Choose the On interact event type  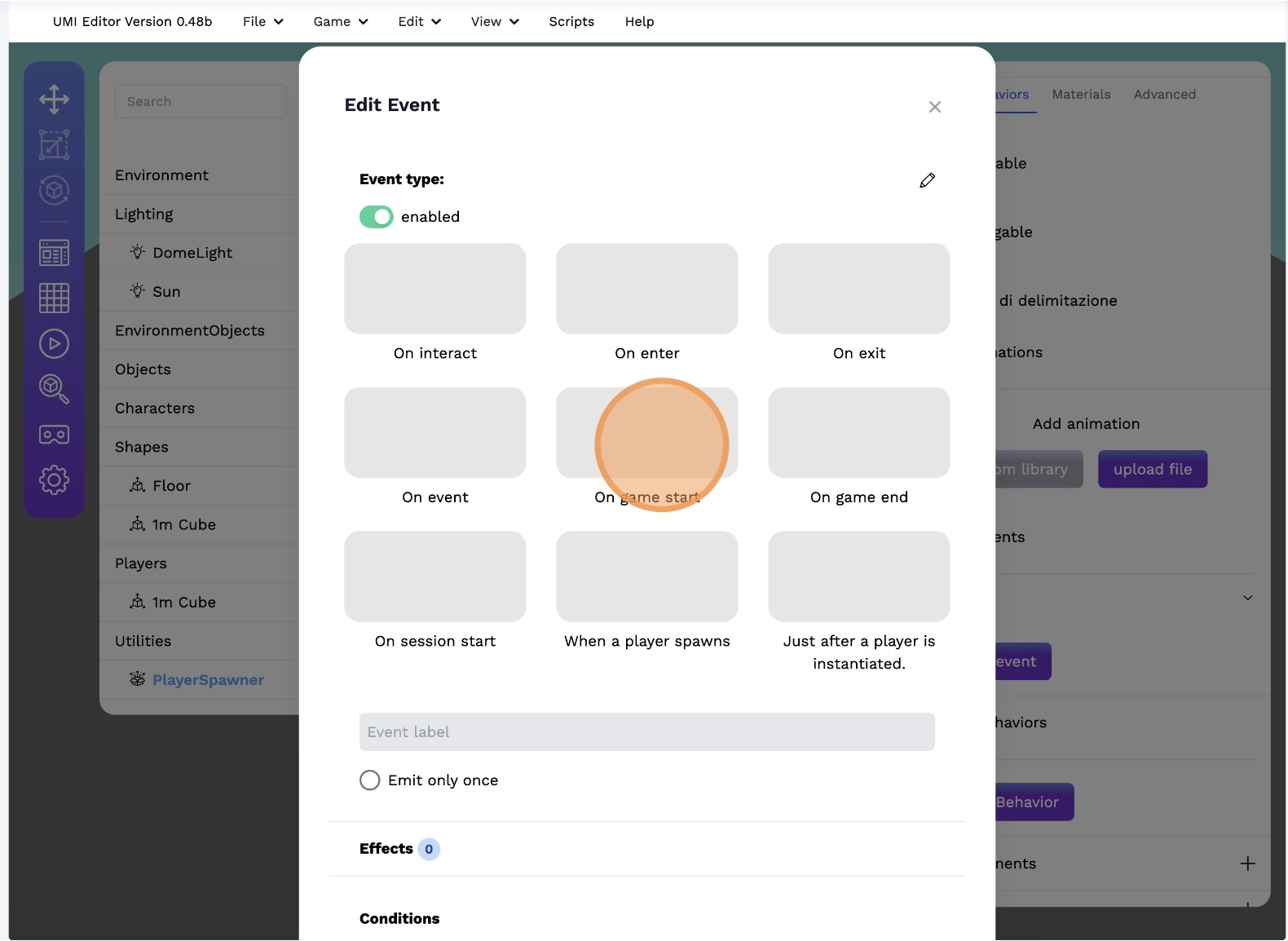tap(434, 289)
